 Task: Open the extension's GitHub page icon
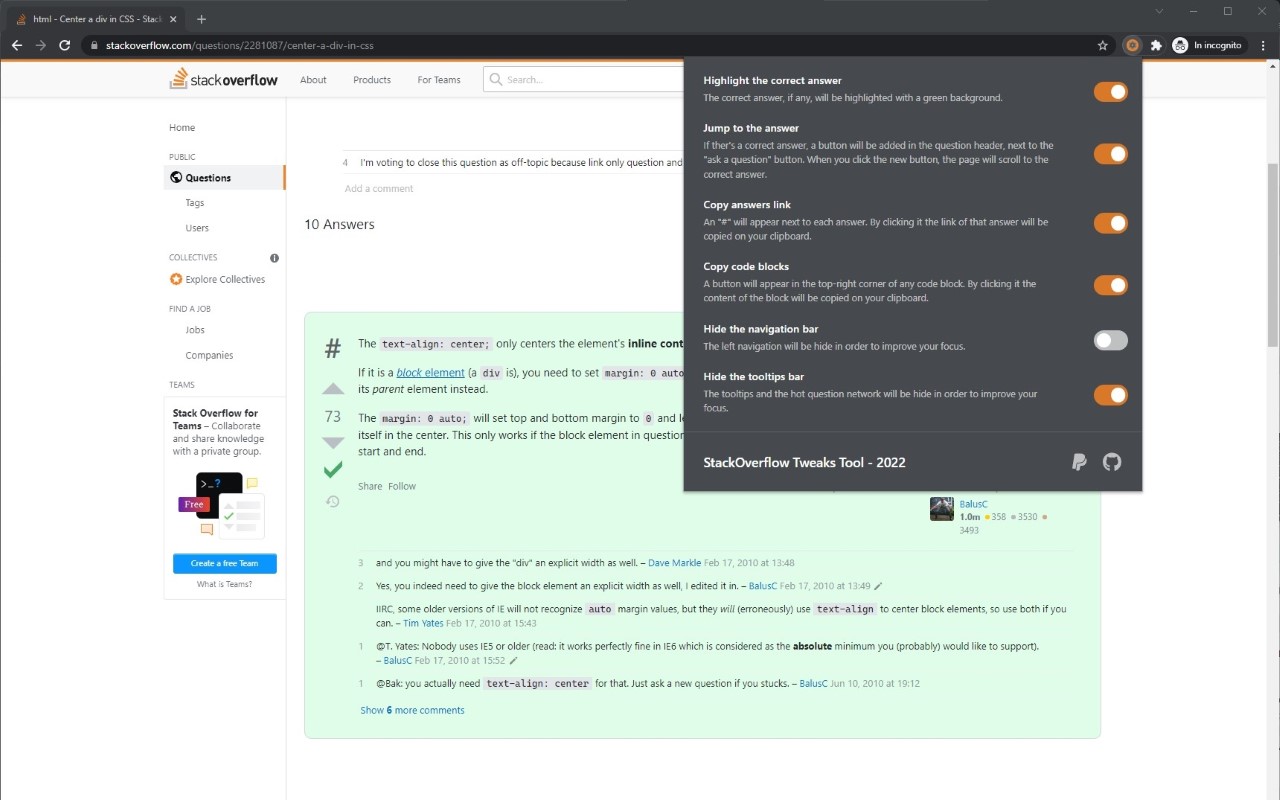[x=1111, y=462]
